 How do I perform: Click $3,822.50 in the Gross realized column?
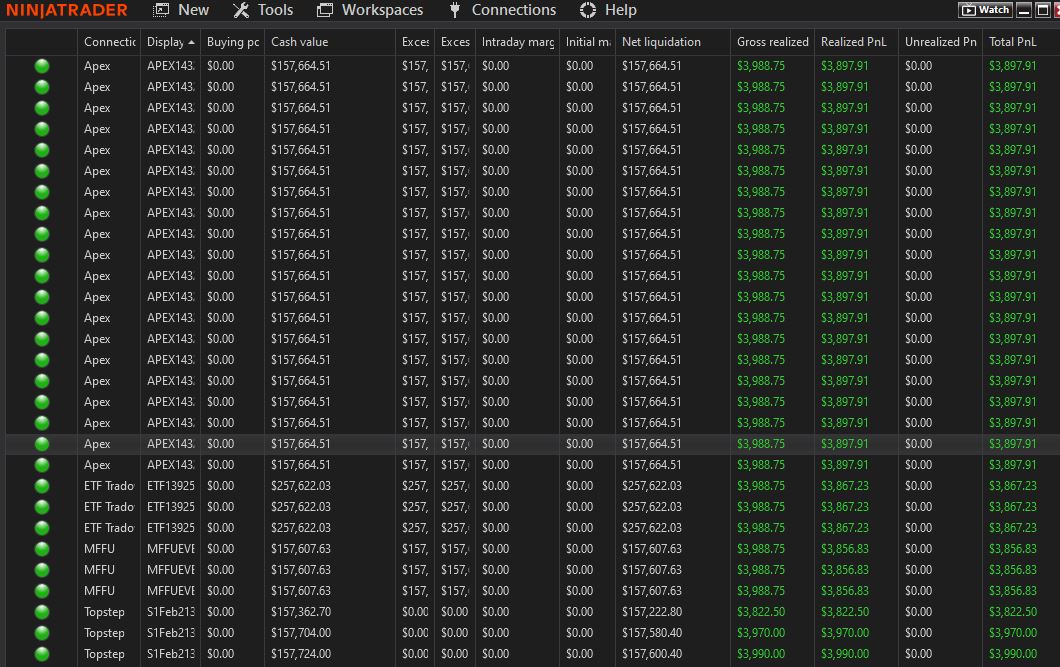tap(761, 612)
